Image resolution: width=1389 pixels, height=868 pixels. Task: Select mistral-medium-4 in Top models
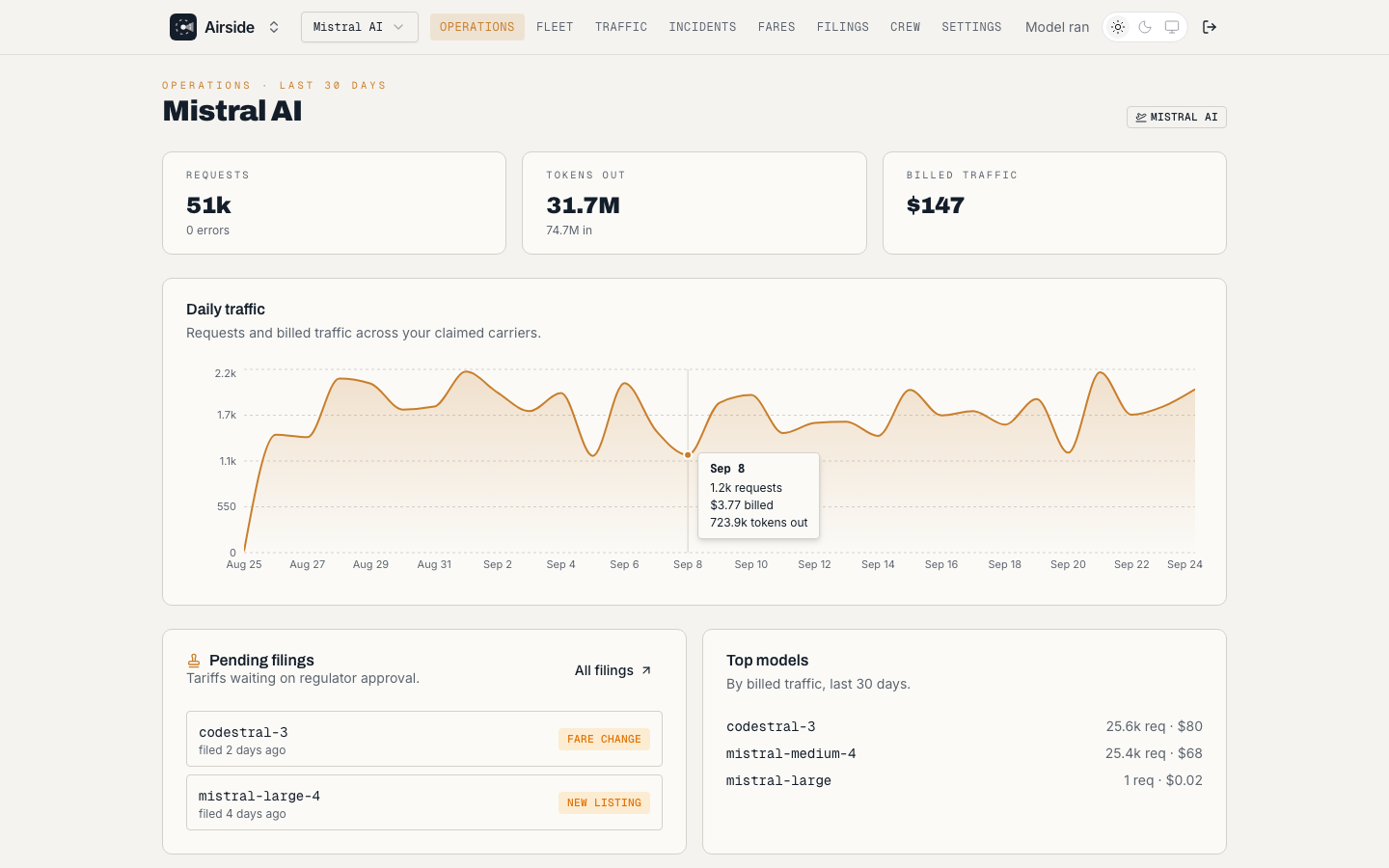coord(791,753)
